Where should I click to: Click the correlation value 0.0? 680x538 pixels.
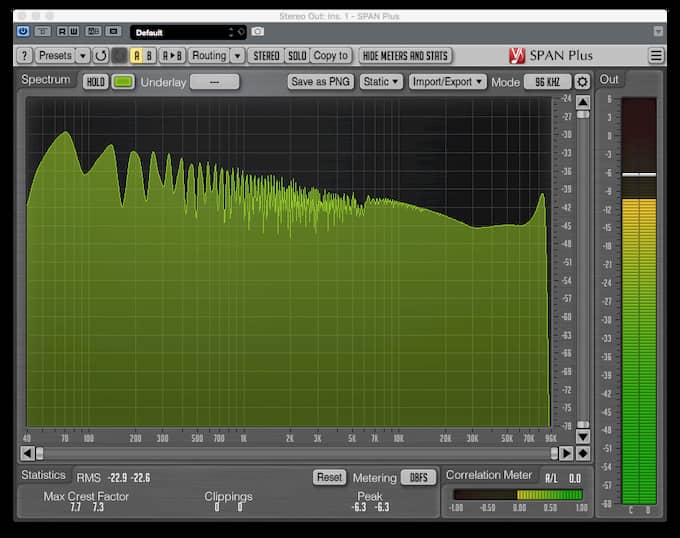coord(575,478)
